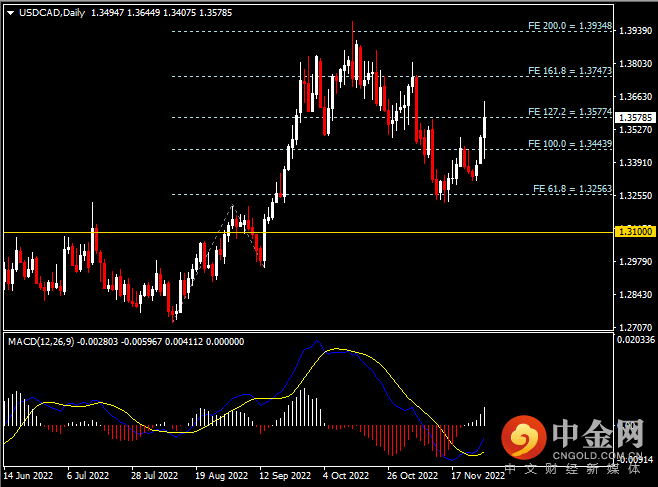Image resolution: width=658 pixels, height=487 pixels.
Task: Click the 19 Aug 2022 date marker
Action: (220, 477)
